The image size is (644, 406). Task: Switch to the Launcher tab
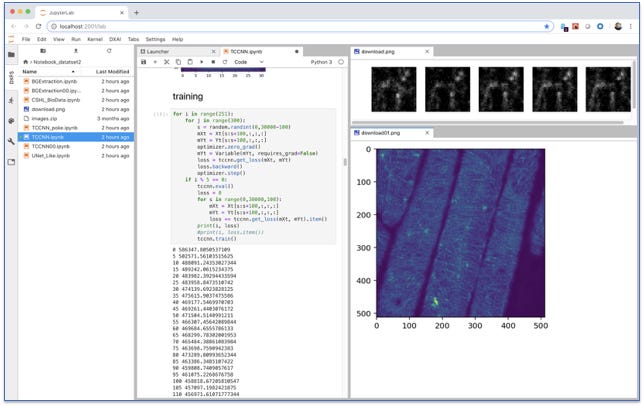[x=155, y=49]
